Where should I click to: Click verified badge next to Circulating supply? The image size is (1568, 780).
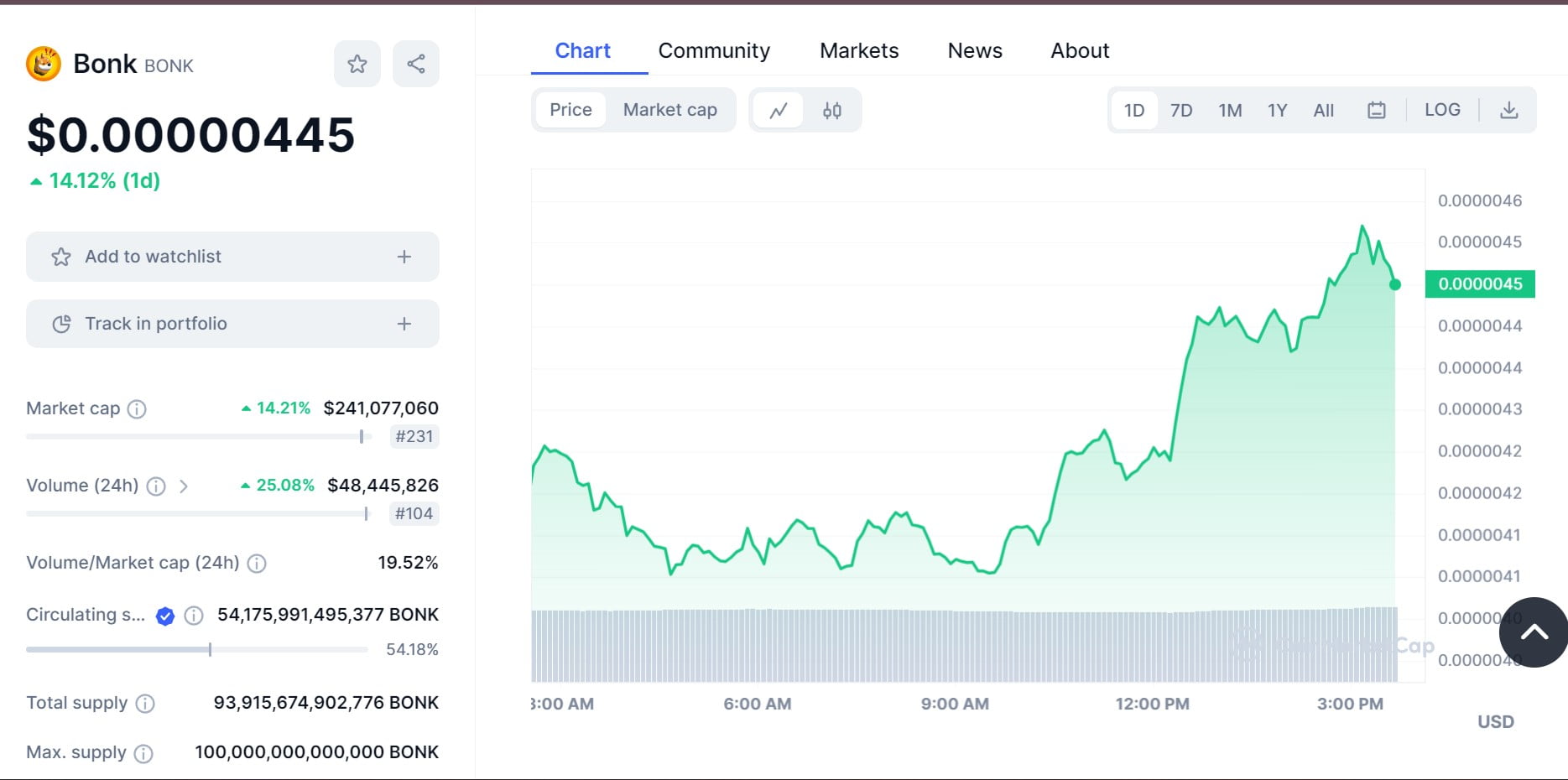[165, 616]
